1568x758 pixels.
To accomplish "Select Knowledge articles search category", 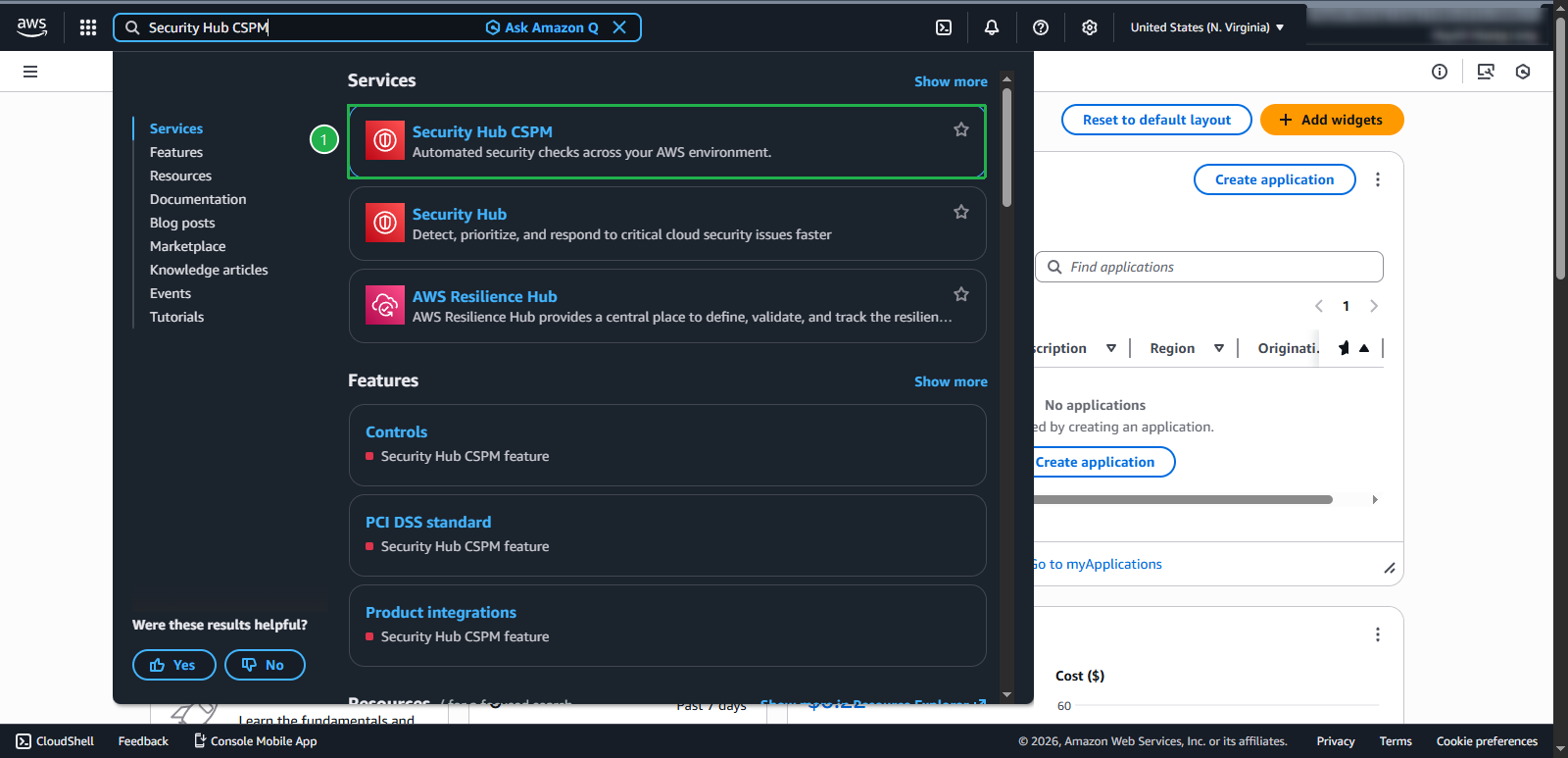I will point(209,270).
